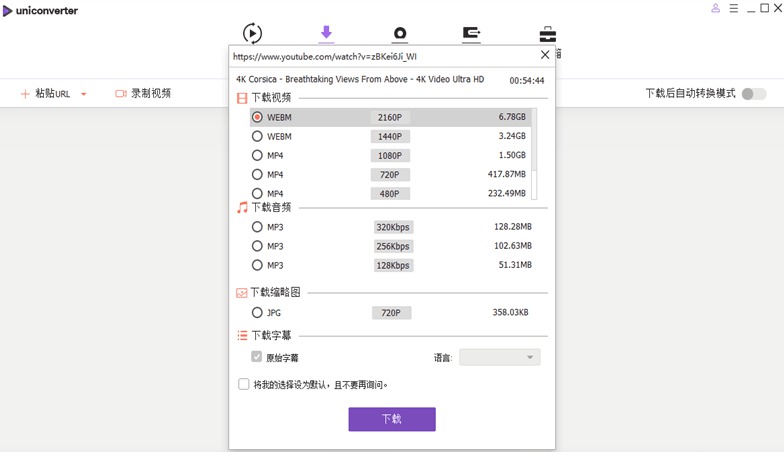Open the Toolbox tab icon
Viewport: 784px width, 452px height.
[548, 34]
